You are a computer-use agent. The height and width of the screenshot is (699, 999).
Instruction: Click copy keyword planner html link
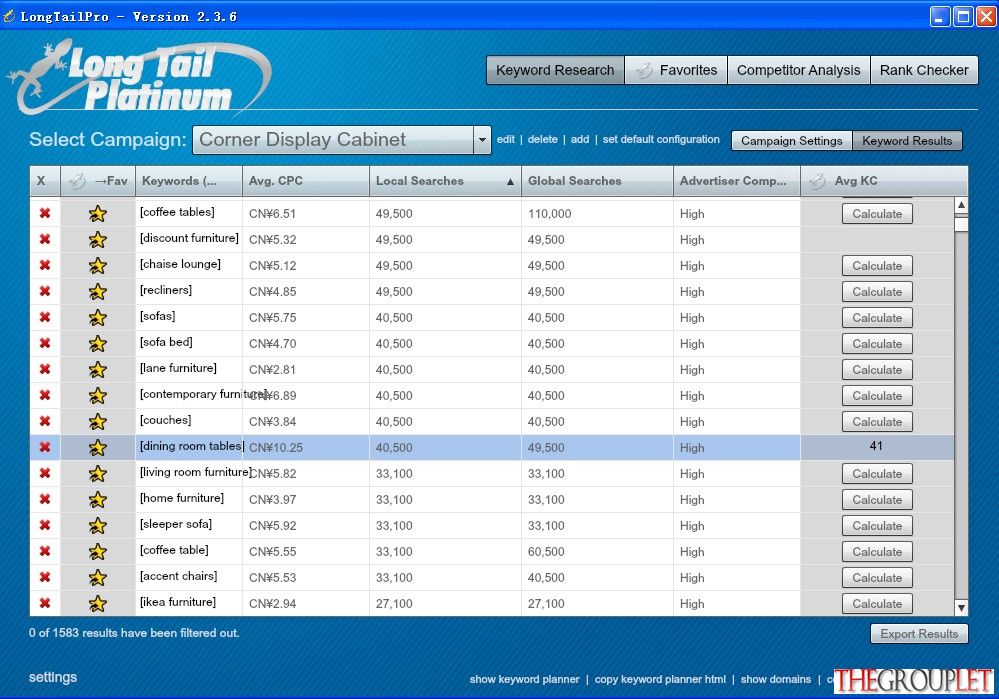coord(660,679)
